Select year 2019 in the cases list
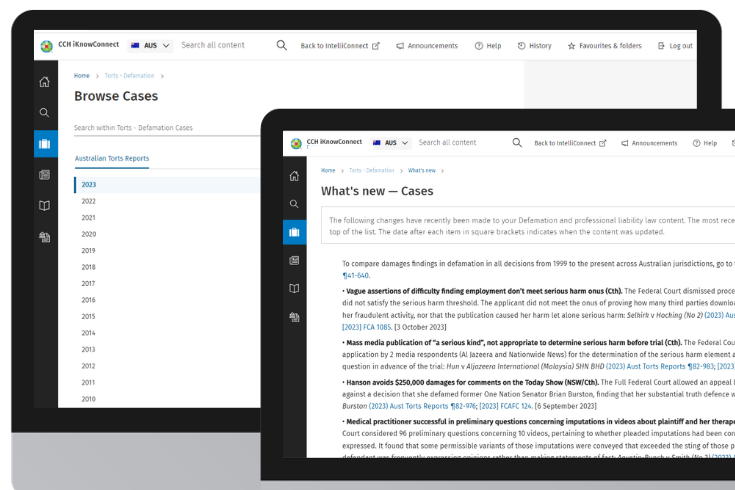 click(89, 250)
